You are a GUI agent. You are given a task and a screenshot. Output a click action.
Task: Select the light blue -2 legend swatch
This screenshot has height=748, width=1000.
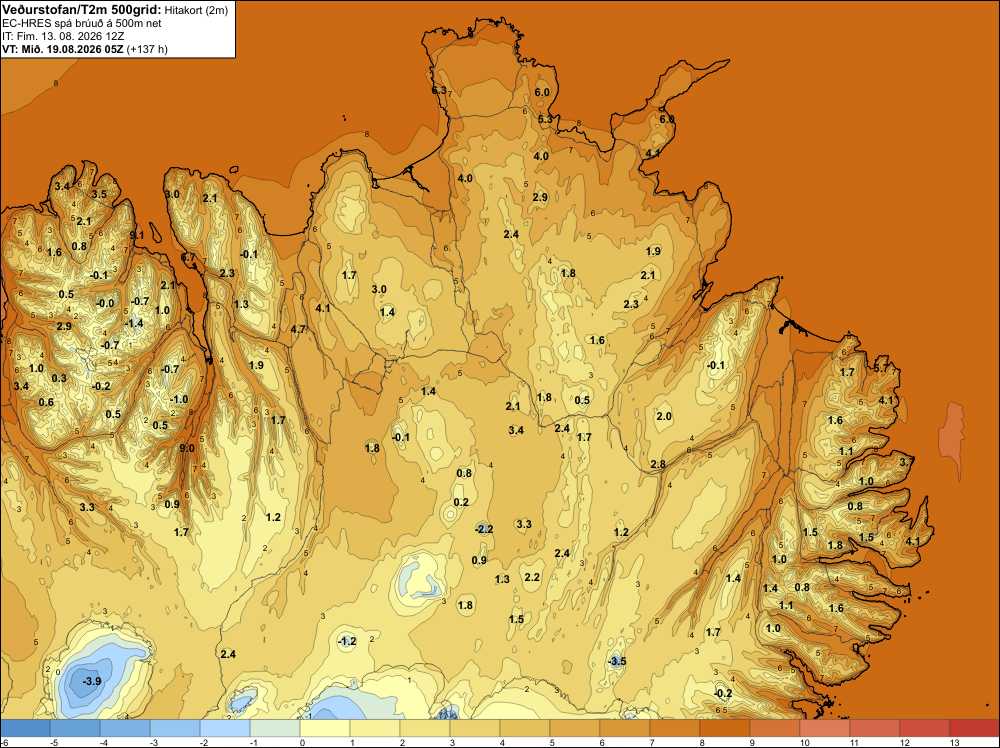pos(224,728)
